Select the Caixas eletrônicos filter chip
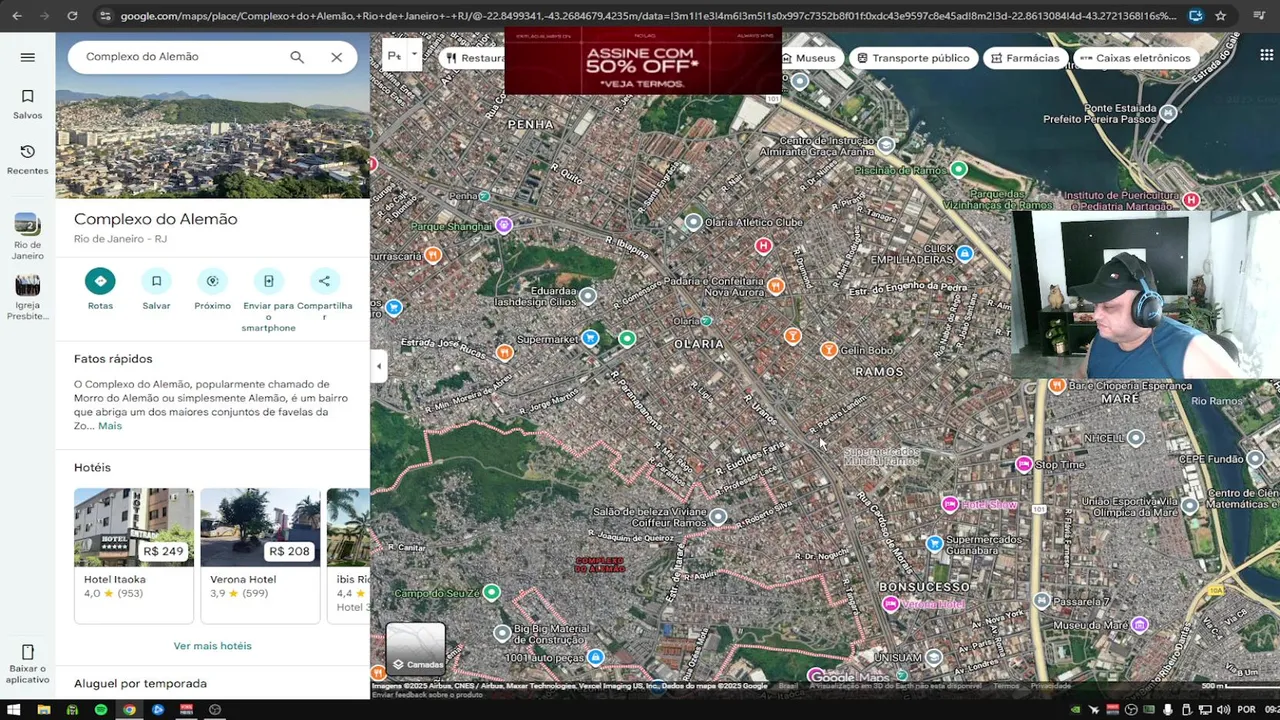Screen dimensions: 1280x720 pyautogui.click(x=1135, y=58)
